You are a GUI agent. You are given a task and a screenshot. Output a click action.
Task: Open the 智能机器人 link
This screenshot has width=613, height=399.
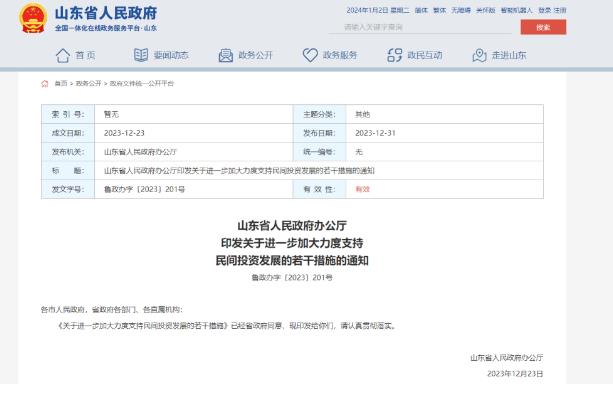click(x=516, y=11)
